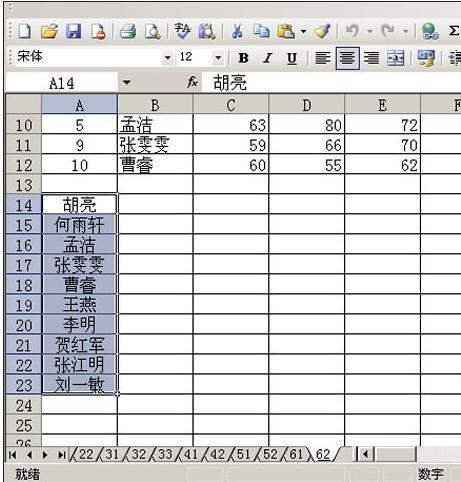Viewport: 461px width, 482px height.
Task: Expand the Name Box dropdown
Action: 127,82
